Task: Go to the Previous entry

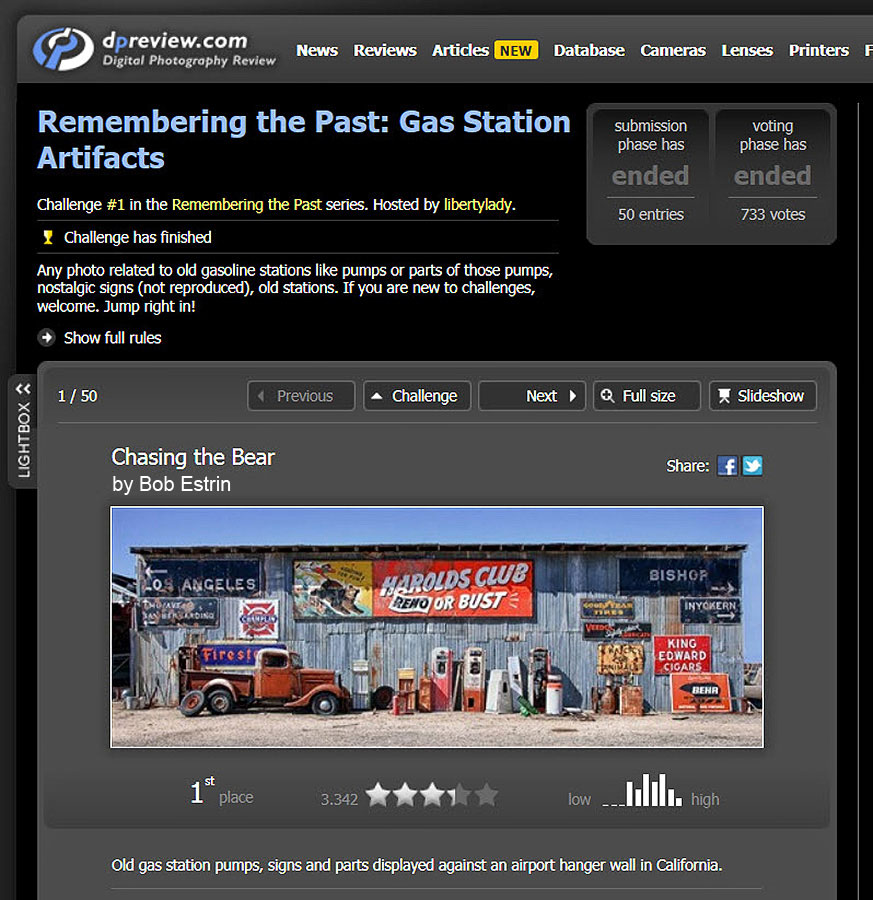Action: tap(301, 396)
